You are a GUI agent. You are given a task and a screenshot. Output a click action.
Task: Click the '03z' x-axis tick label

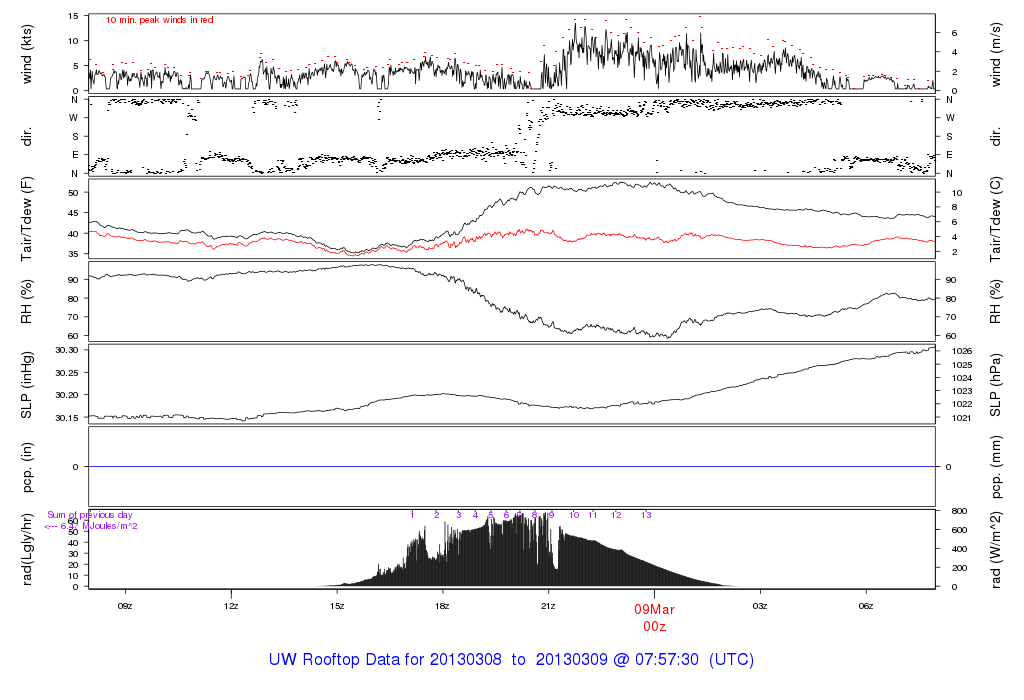click(x=760, y=606)
